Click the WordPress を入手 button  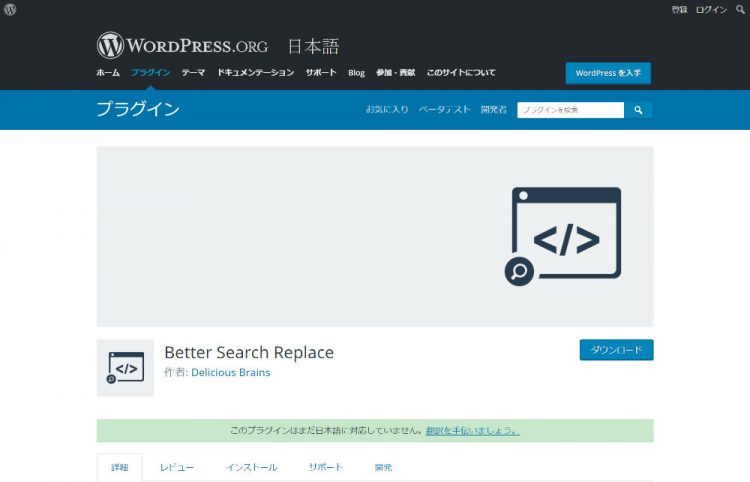tap(608, 73)
